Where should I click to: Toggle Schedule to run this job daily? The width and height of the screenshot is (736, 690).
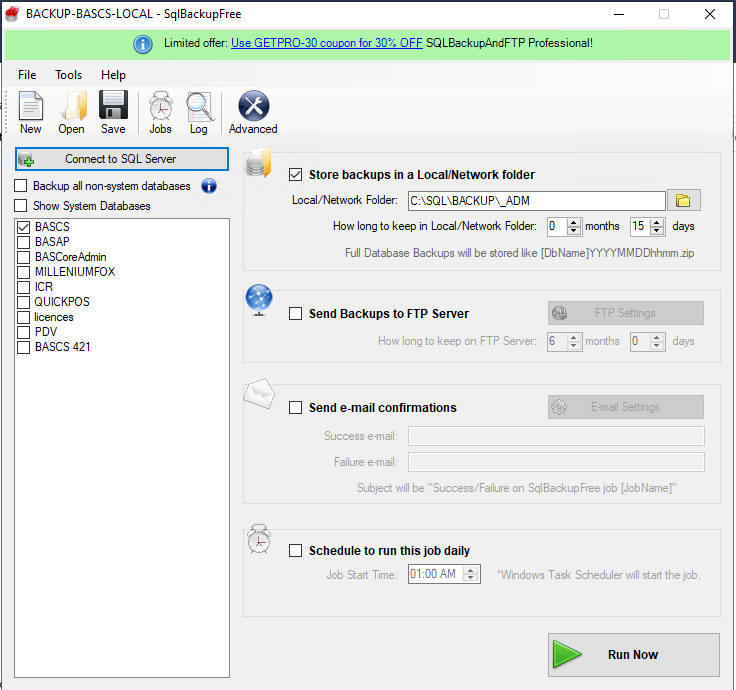tap(295, 550)
